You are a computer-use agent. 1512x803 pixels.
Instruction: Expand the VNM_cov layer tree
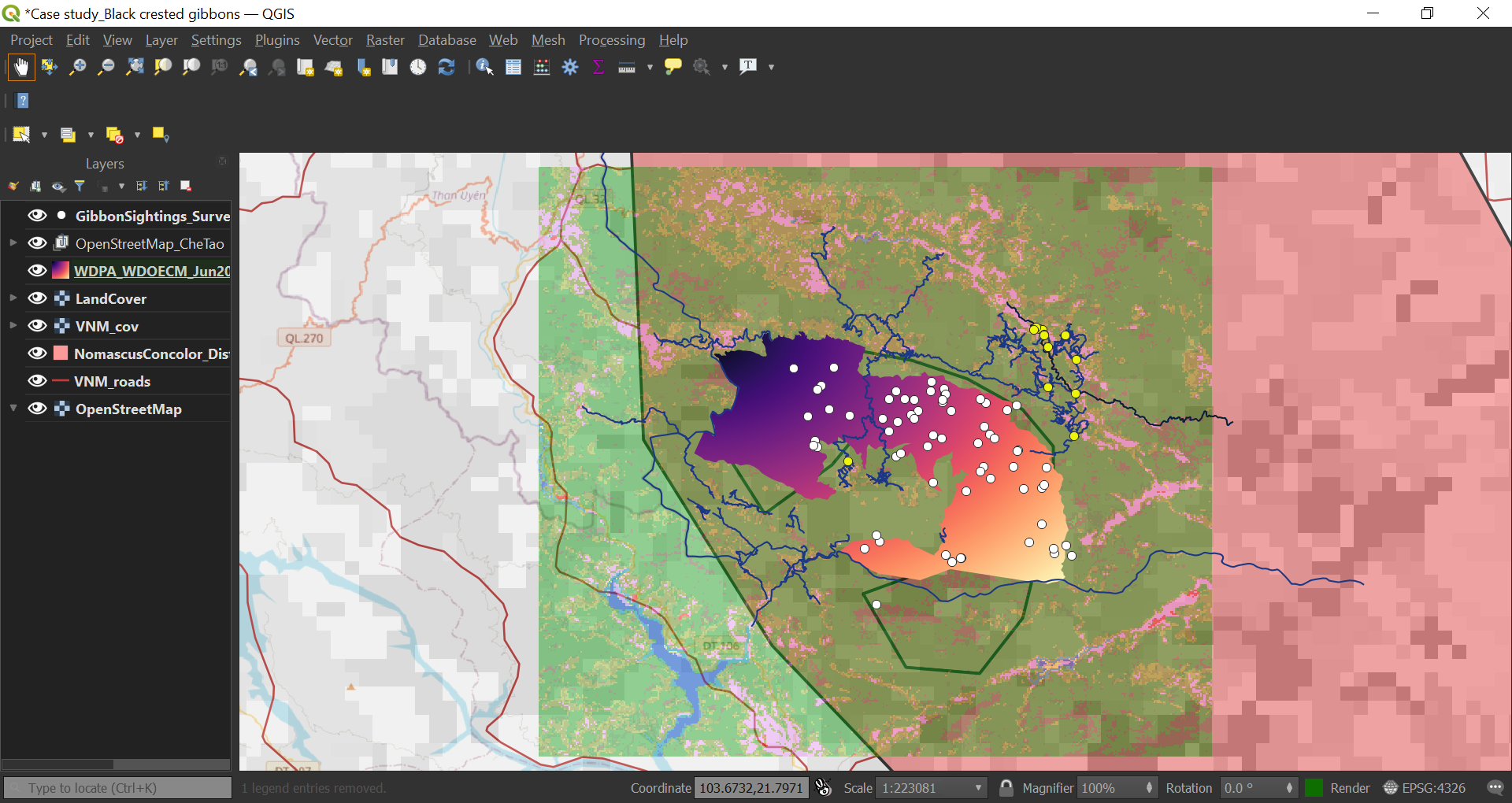pos(13,325)
